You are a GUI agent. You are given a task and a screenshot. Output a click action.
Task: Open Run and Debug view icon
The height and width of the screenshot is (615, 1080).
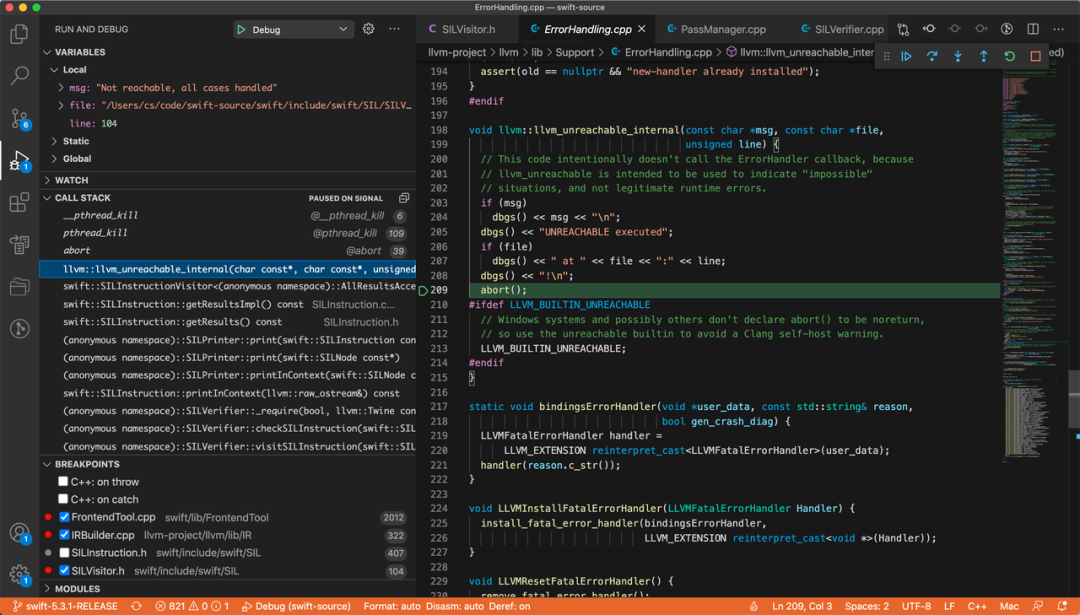(19, 160)
